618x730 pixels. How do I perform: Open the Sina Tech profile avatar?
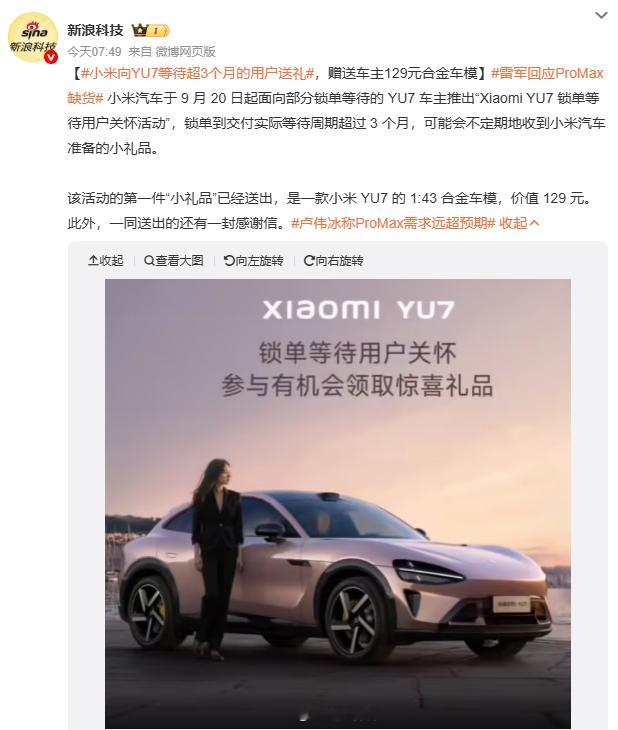pos(33,37)
